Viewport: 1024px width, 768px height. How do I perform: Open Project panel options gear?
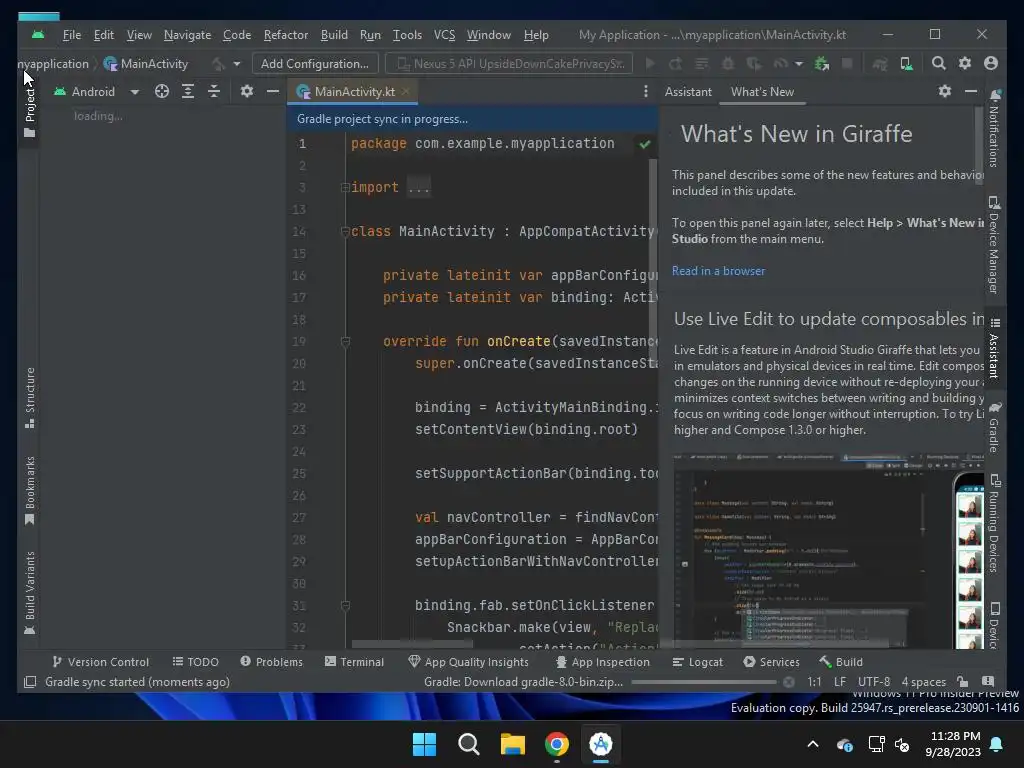[246, 91]
